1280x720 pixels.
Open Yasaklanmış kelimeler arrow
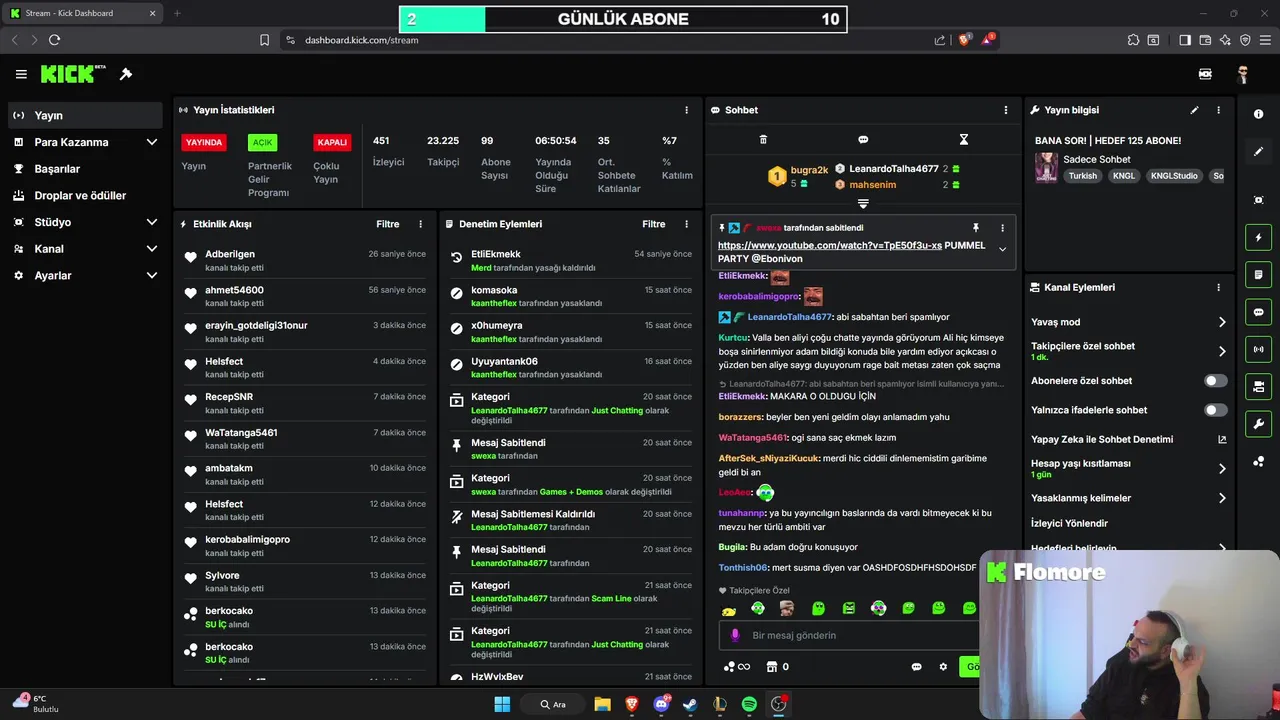coord(1222,498)
